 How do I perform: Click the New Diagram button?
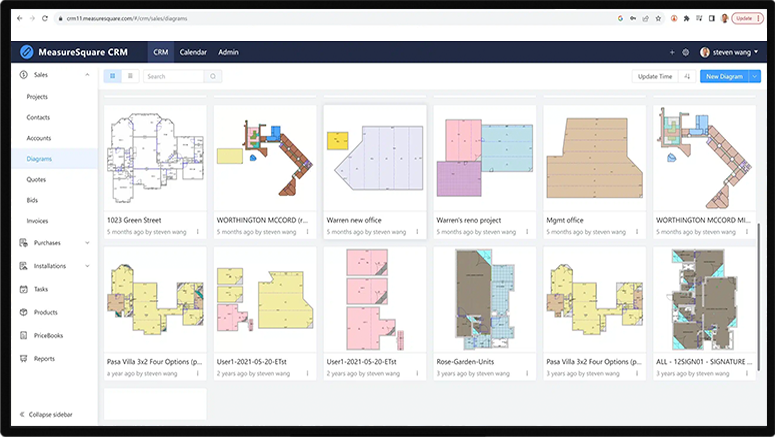coord(723,76)
